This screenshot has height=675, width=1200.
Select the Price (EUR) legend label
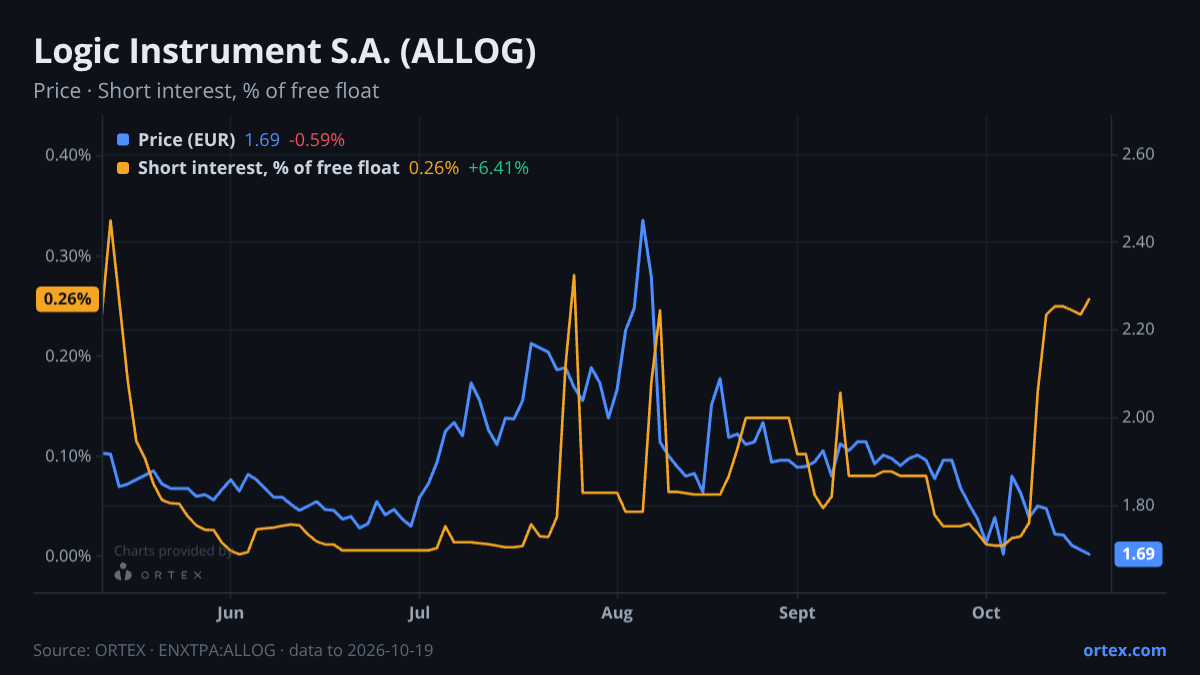click(x=187, y=140)
